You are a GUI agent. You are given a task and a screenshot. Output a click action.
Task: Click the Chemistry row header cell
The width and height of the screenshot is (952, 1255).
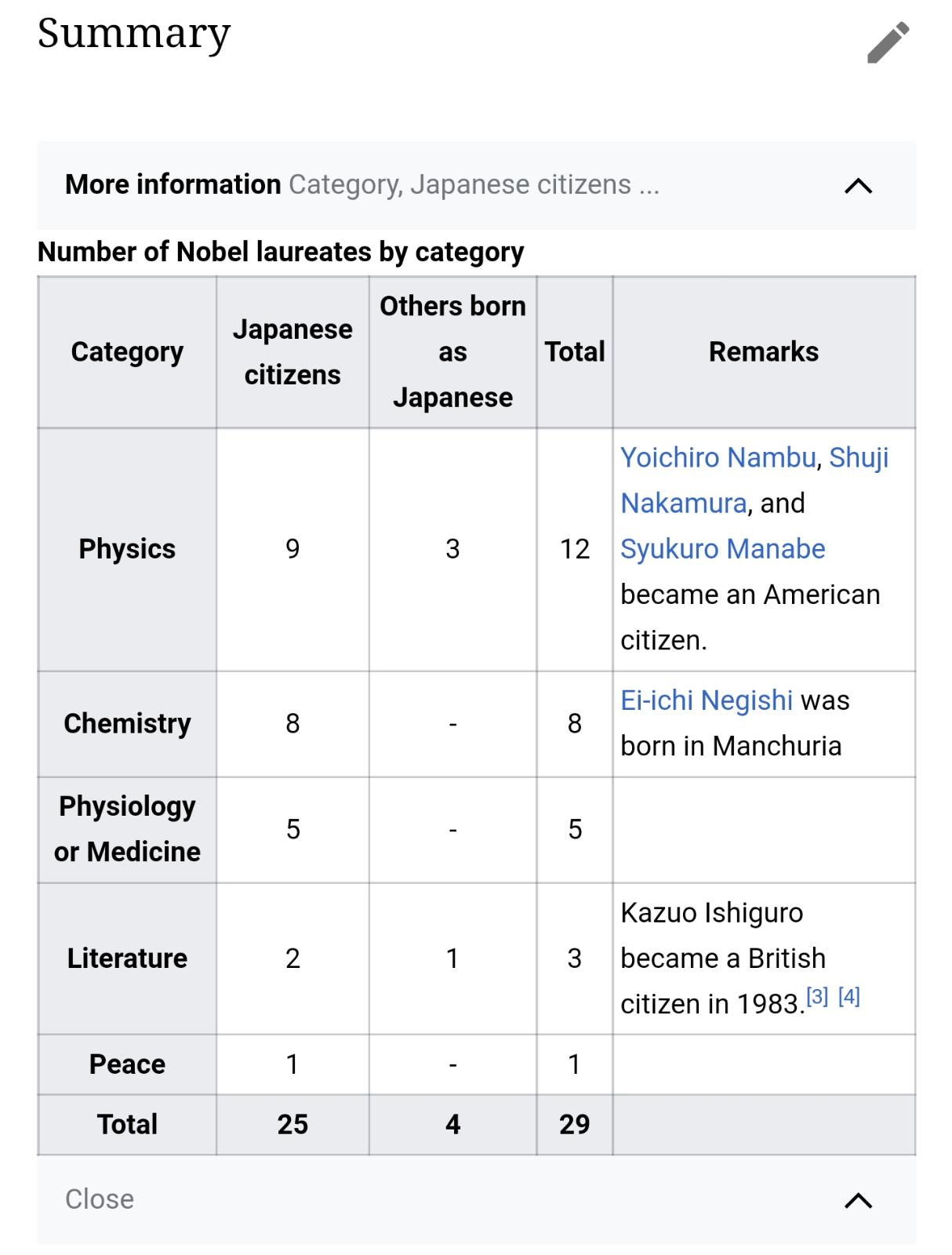(127, 723)
